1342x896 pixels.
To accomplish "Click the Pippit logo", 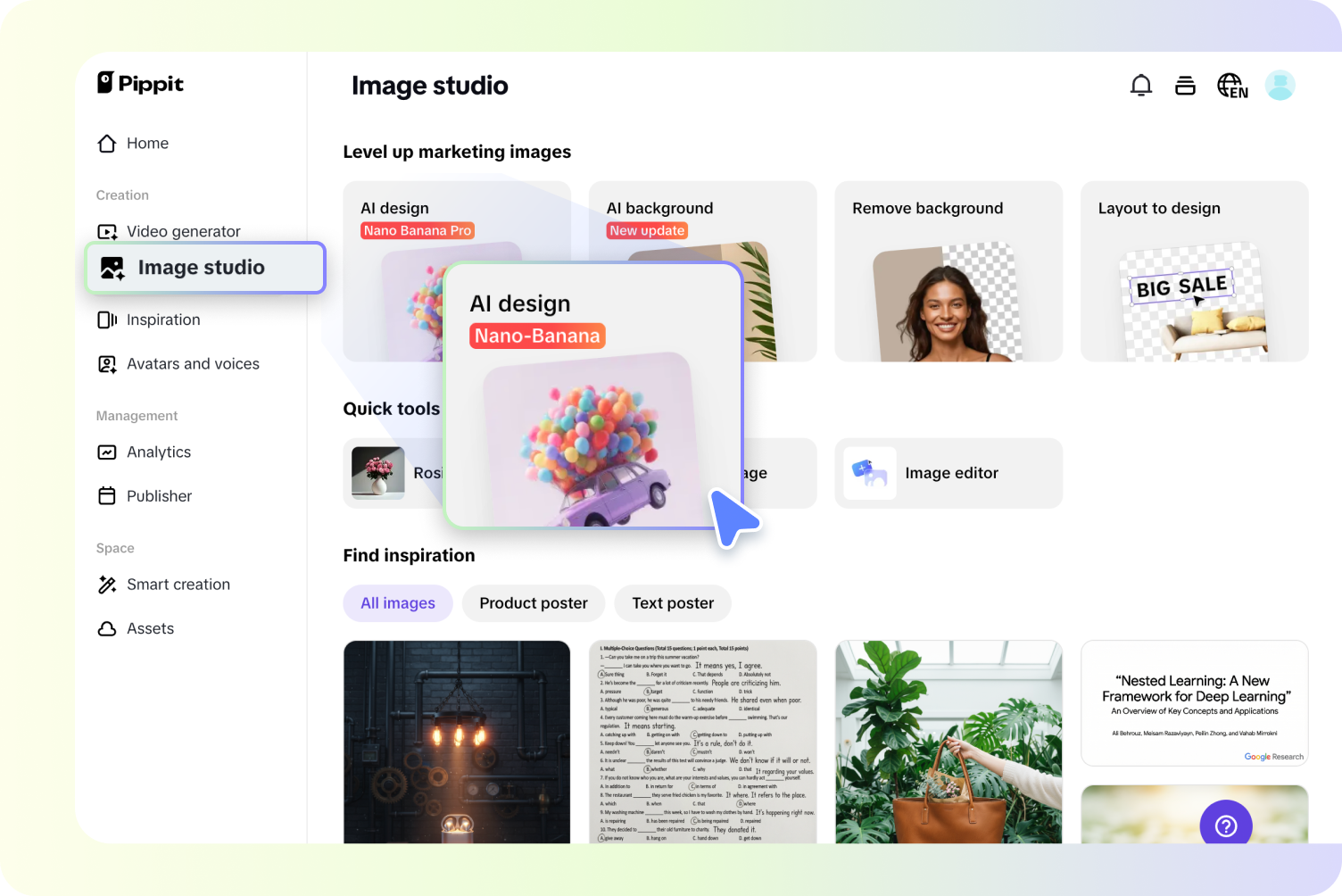I will pyautogui.click(x=140, y=83).
